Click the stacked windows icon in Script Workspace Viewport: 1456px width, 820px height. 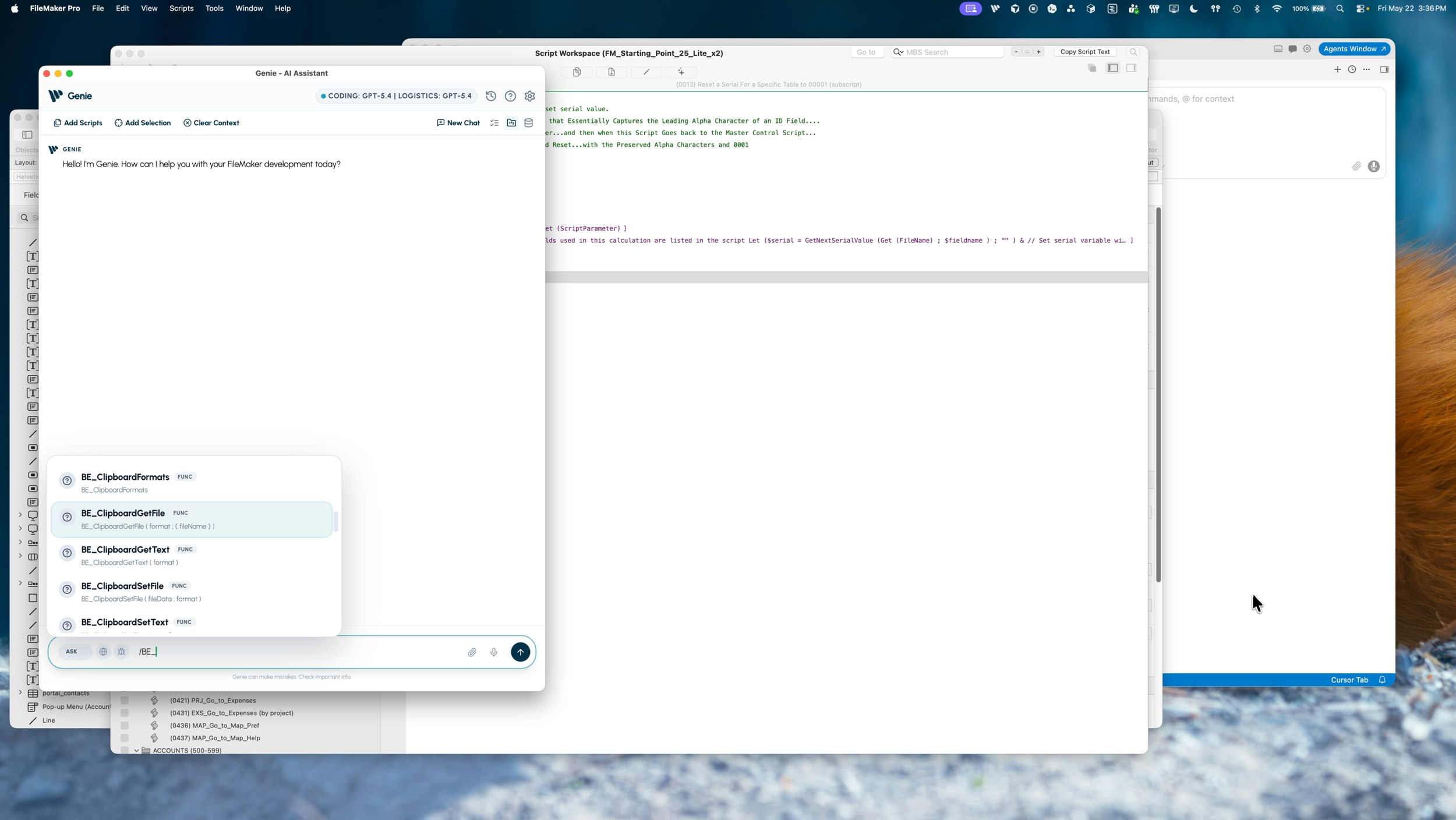(x=1092, y=68)
